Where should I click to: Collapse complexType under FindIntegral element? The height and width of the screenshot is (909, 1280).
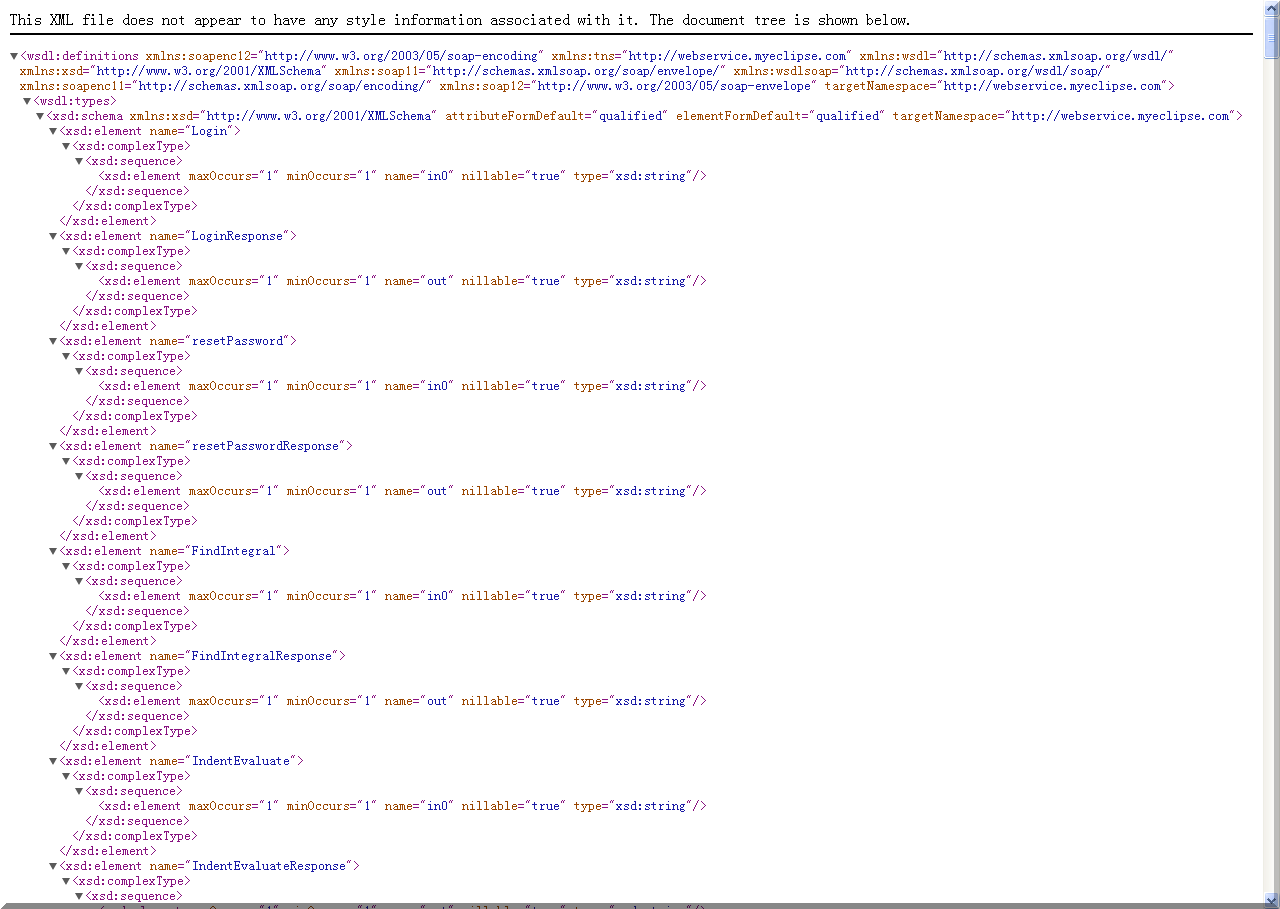click(x=66, y=567)
